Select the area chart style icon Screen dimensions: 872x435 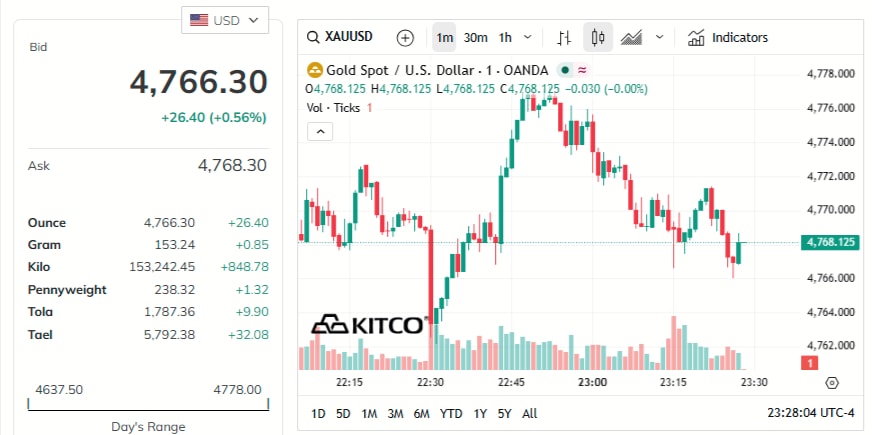(631, 38)
